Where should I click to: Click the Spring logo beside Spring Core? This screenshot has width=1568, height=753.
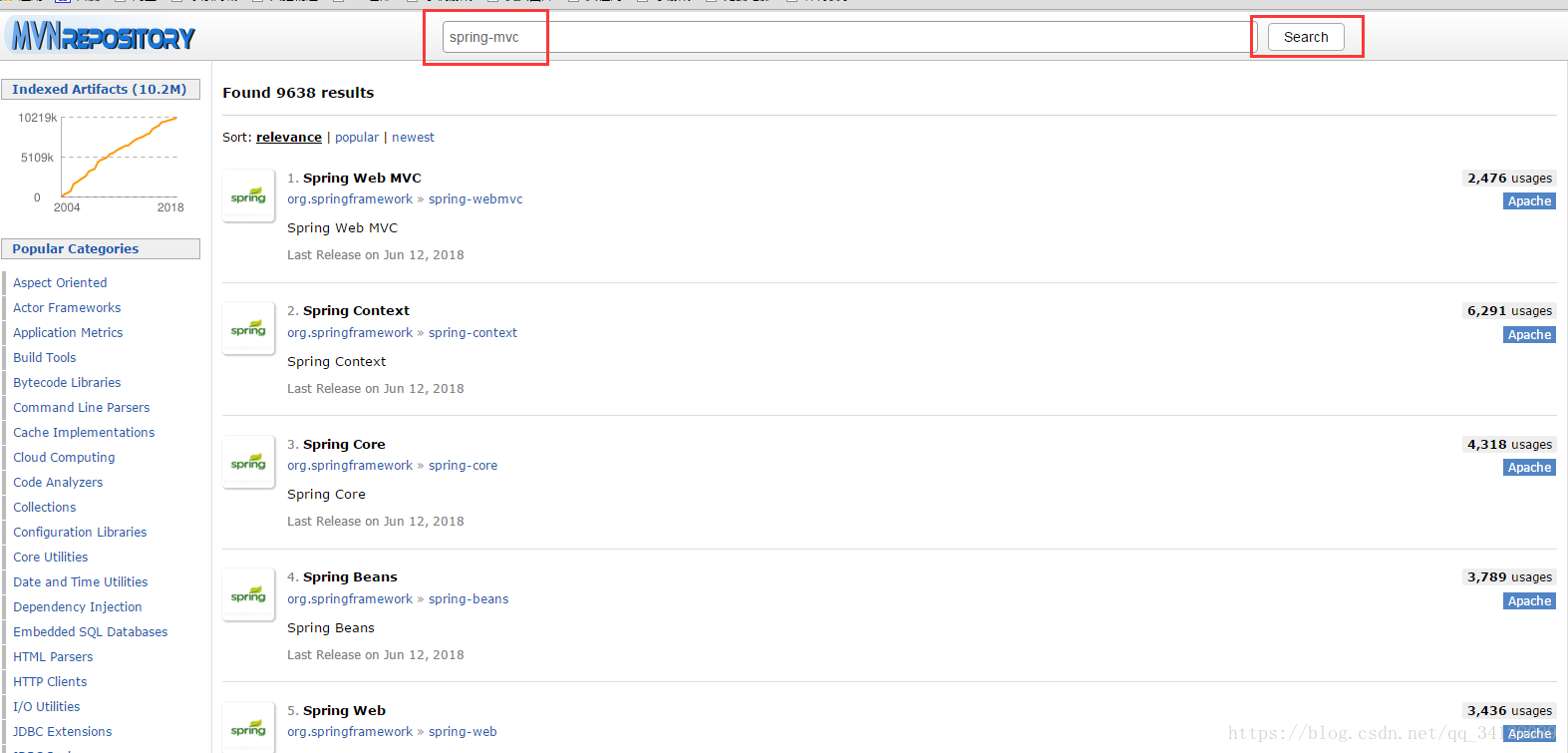pyautogui.click(x=248, y=462)
